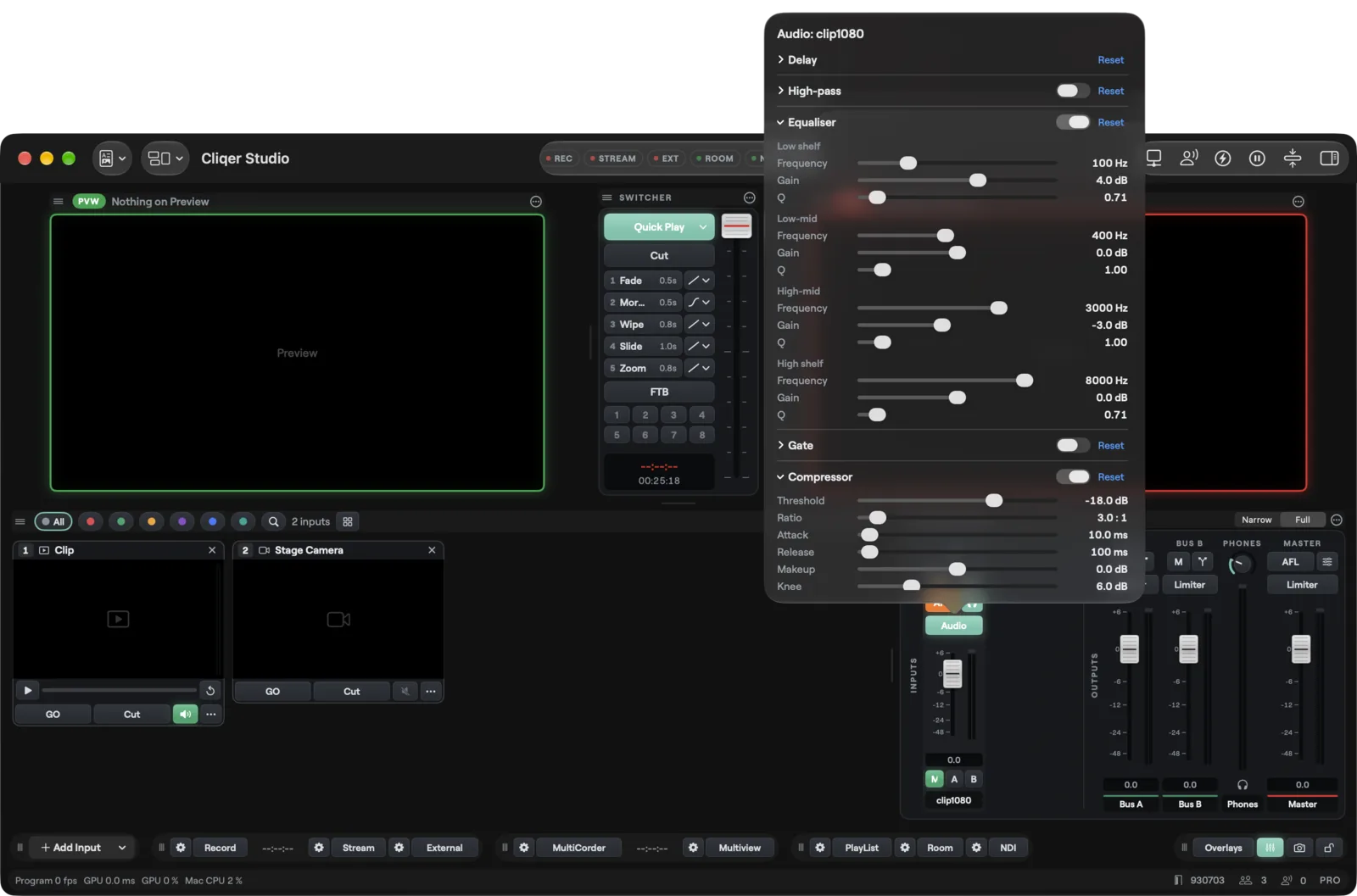Click the lightning bolt toolbar icon

click(x=1223, y=159)
